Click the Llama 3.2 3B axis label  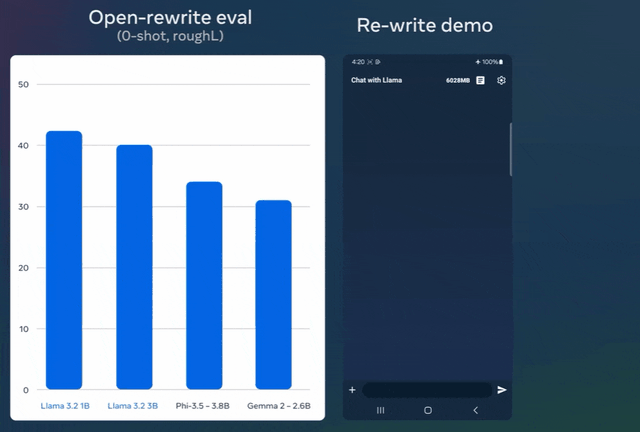[133, 406]
